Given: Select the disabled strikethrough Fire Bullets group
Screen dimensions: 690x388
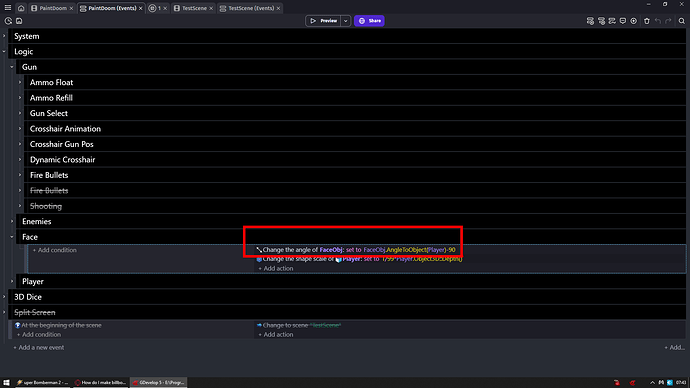Looking at the screenshot, I should click(x=49, y=190).
